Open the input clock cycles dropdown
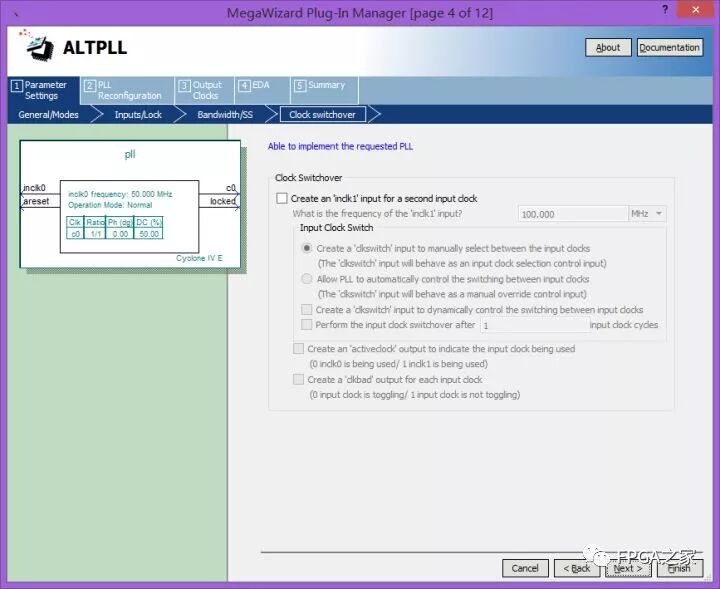Image resolution: width=720 pixels, height=589 pixels. pos(531,325)
